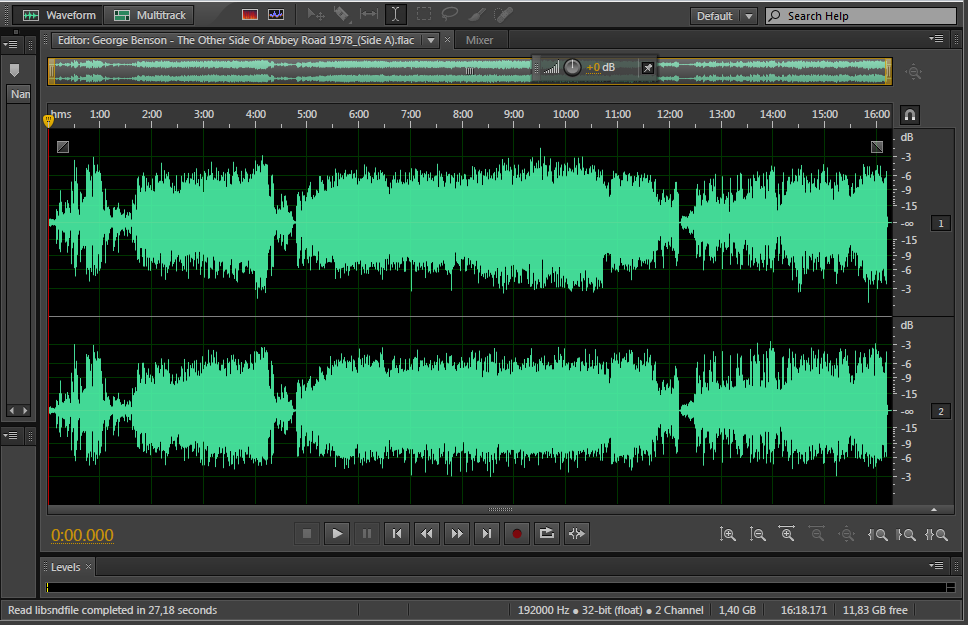This screenshot has width=968, height=625.
Task: Toggle snapping with the magnet icon
Action: (910, 115)
